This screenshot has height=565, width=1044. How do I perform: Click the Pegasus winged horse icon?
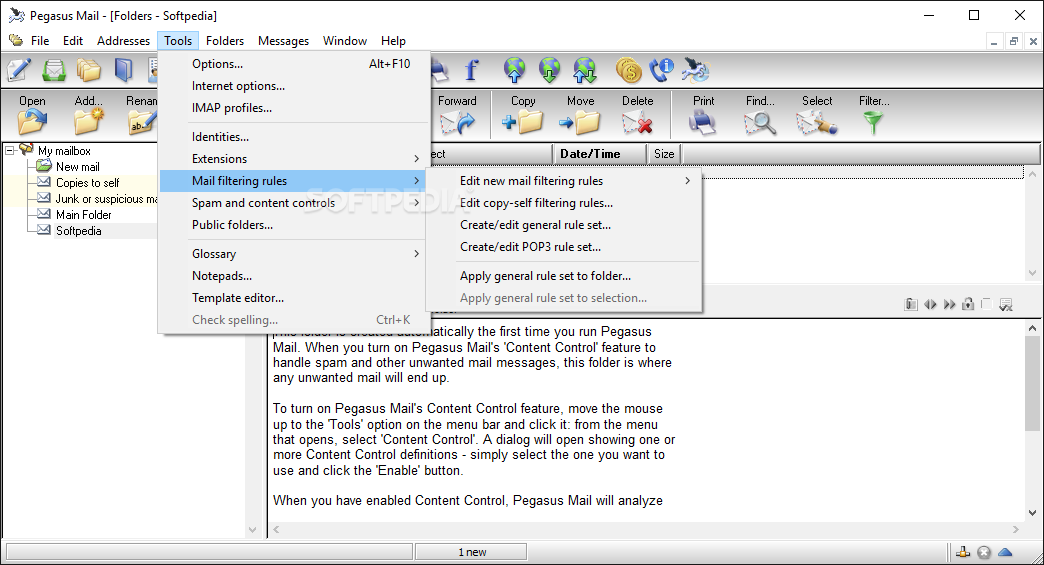pyautogui.click(x=696, y=70)
